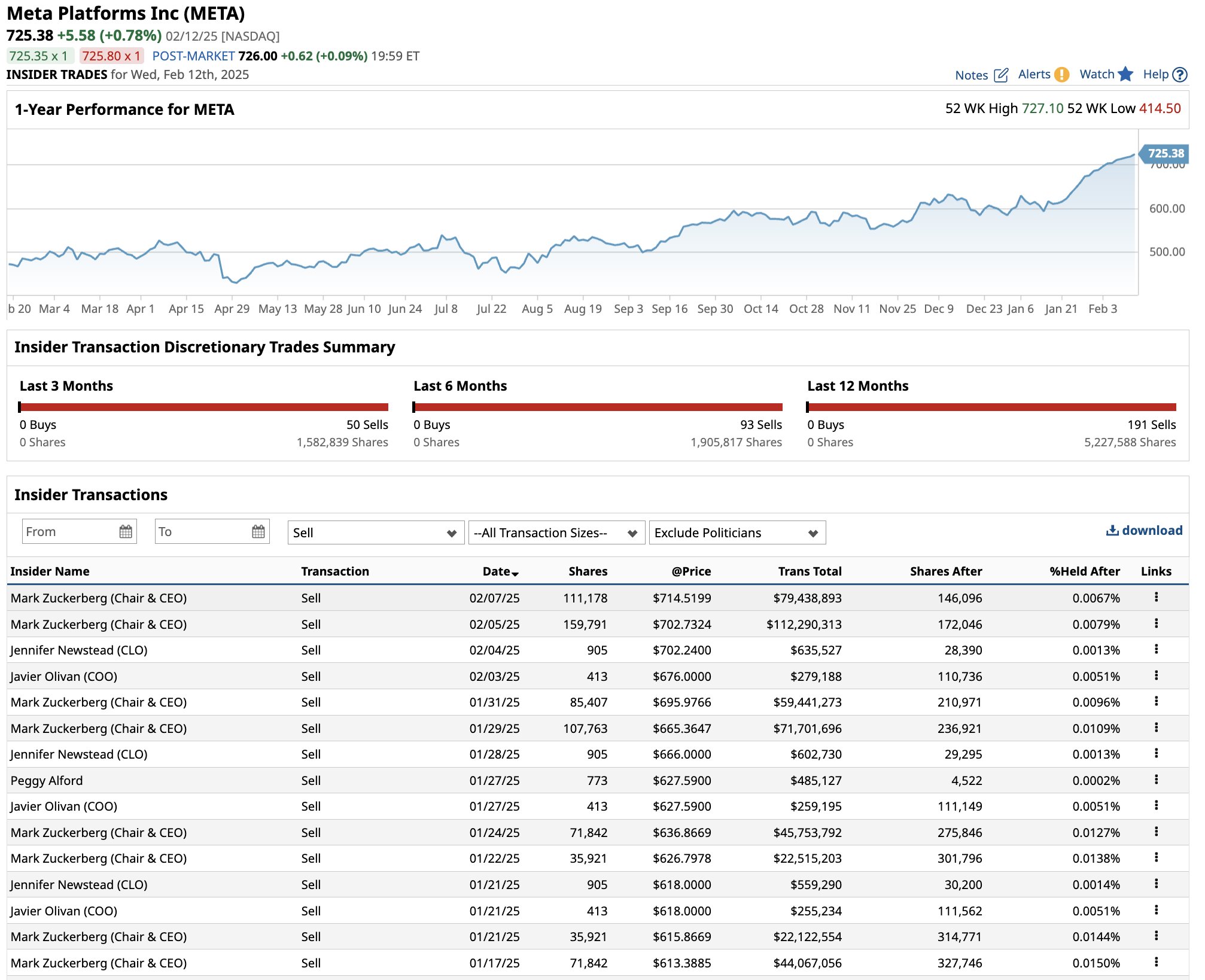Click the Watch link

tap(1097, 74)
